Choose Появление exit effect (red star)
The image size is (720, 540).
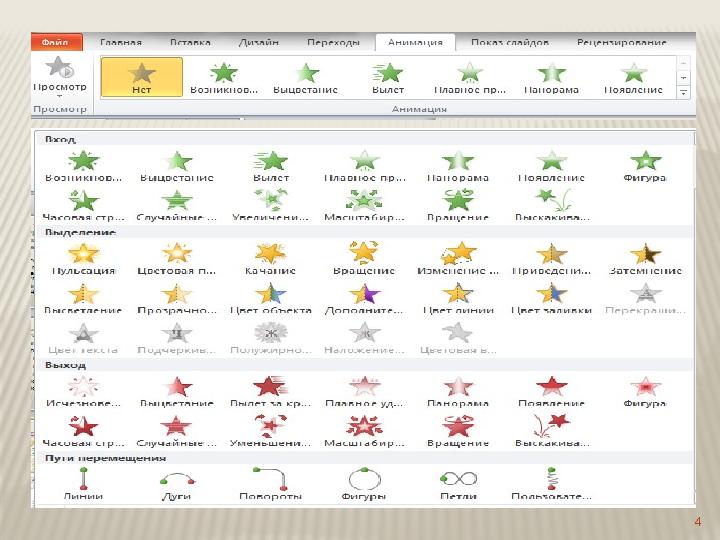[x=552, y=392]
